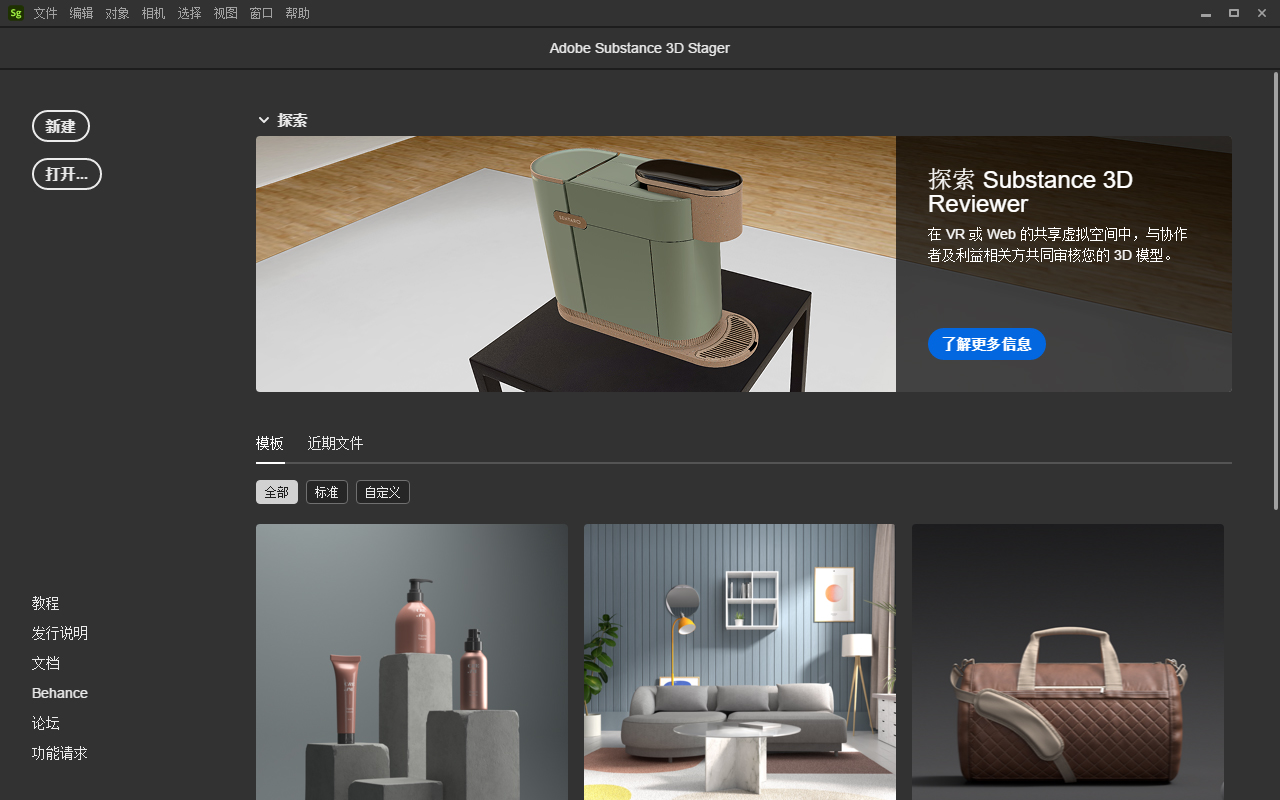Select the 自定义 template filter

(382, 491)
